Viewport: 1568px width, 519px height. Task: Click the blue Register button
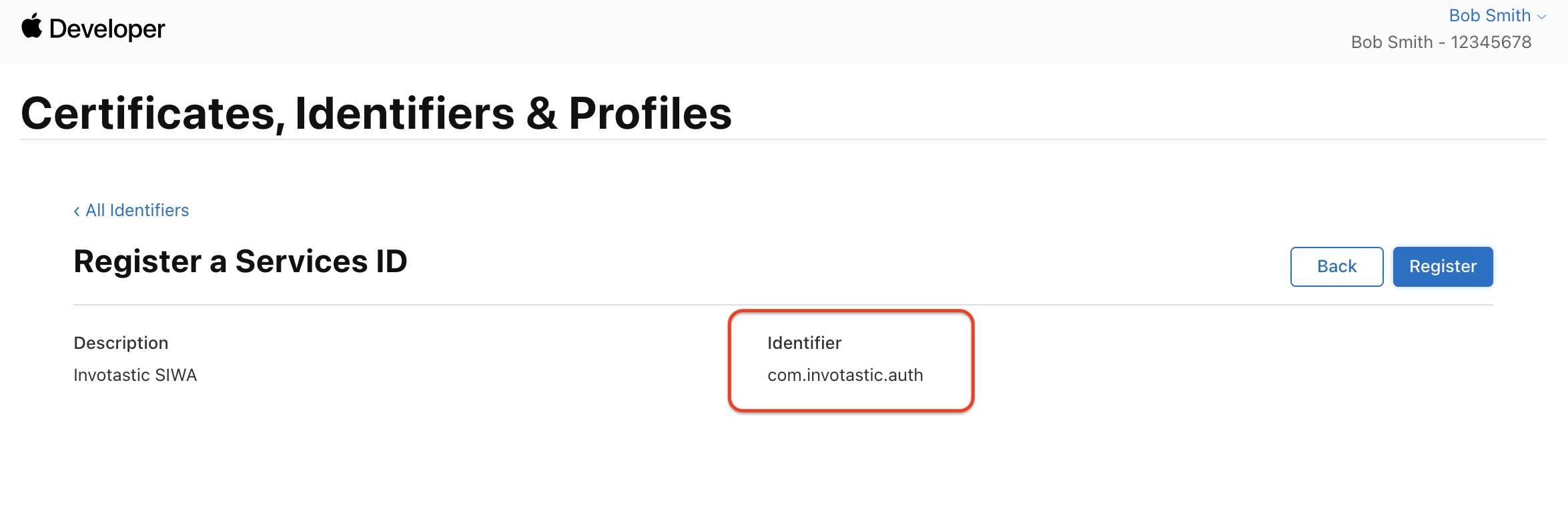point(1443,267)
